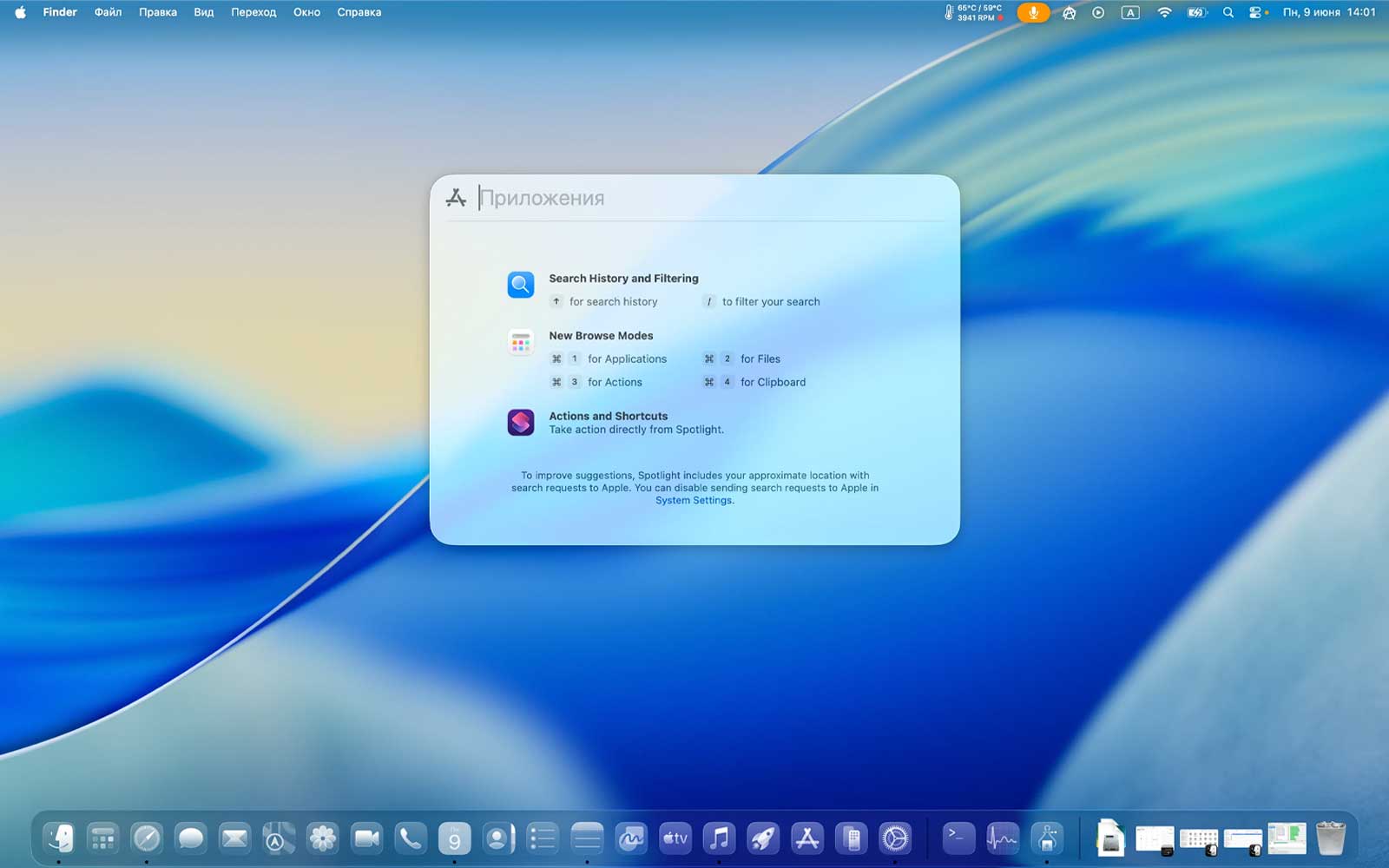Open Activity Monitor from the Dock

[x=1003, y=838]
